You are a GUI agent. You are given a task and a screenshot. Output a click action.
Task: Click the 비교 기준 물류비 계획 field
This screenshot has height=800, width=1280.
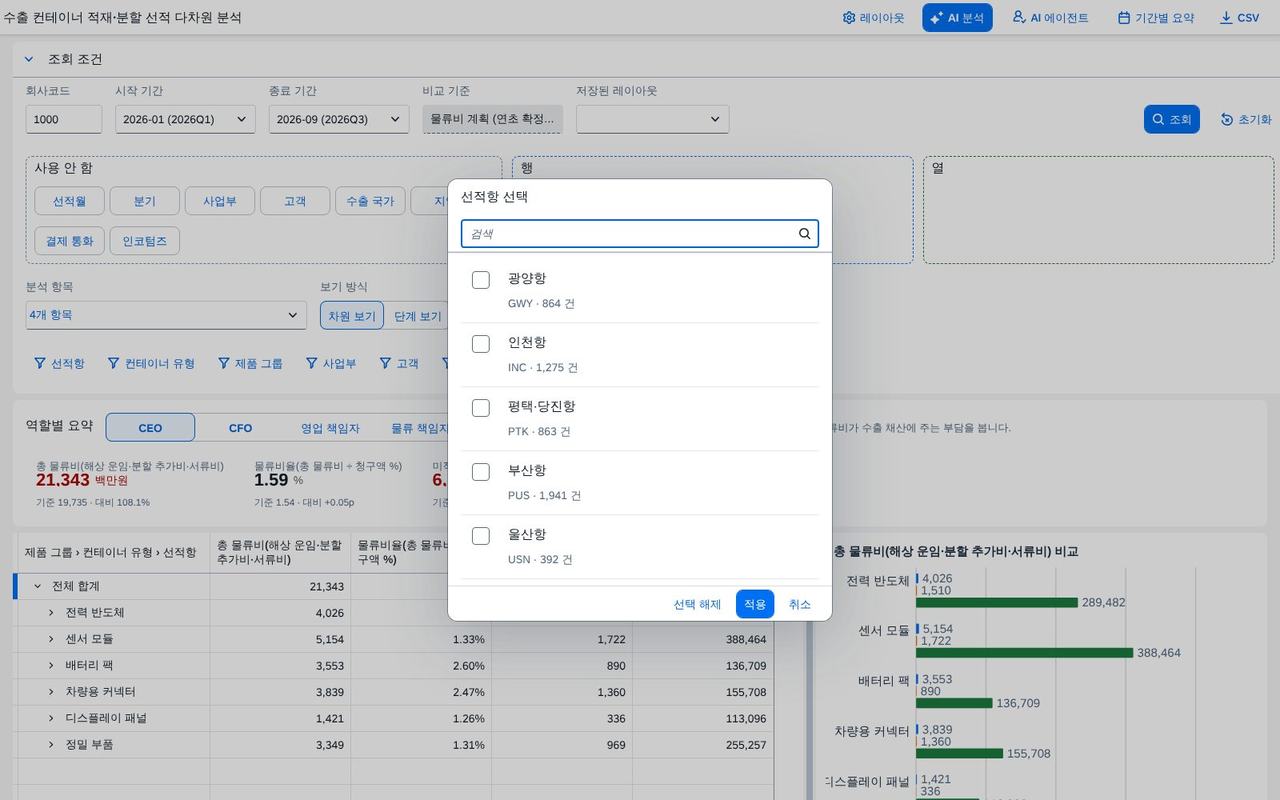tap(492, 119)
